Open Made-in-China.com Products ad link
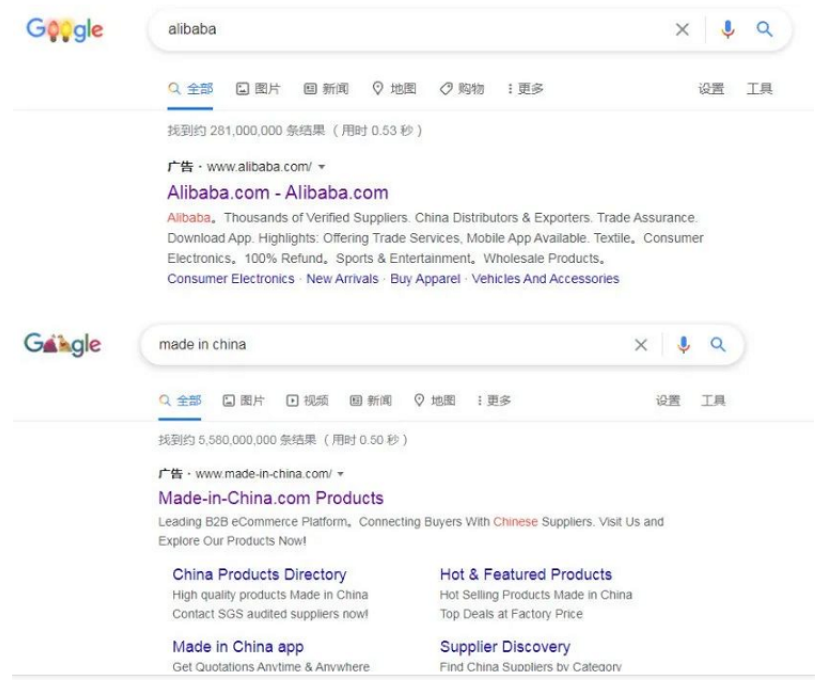 coord(271,498)
